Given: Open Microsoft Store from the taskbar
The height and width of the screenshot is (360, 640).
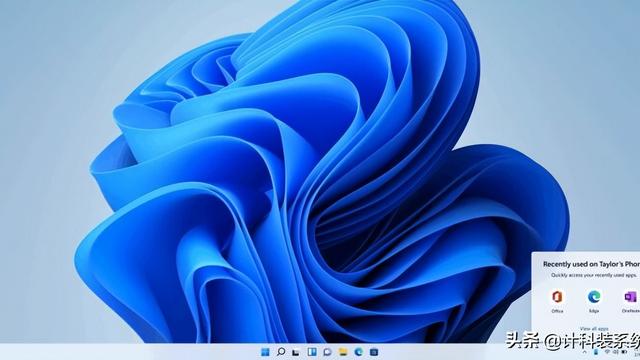Looking at the screenshot, I should click(374, 352).
